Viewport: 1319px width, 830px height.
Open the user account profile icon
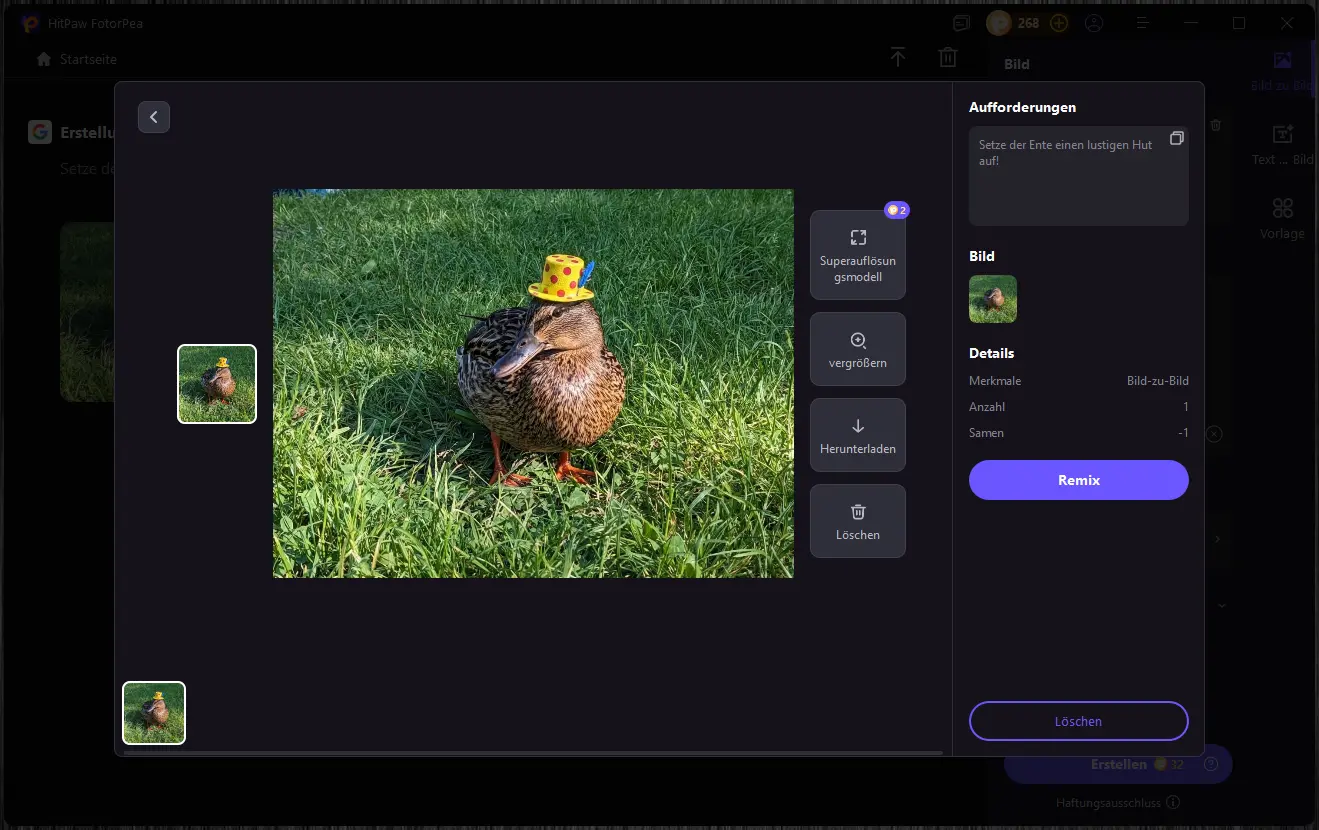point(1093,23)
